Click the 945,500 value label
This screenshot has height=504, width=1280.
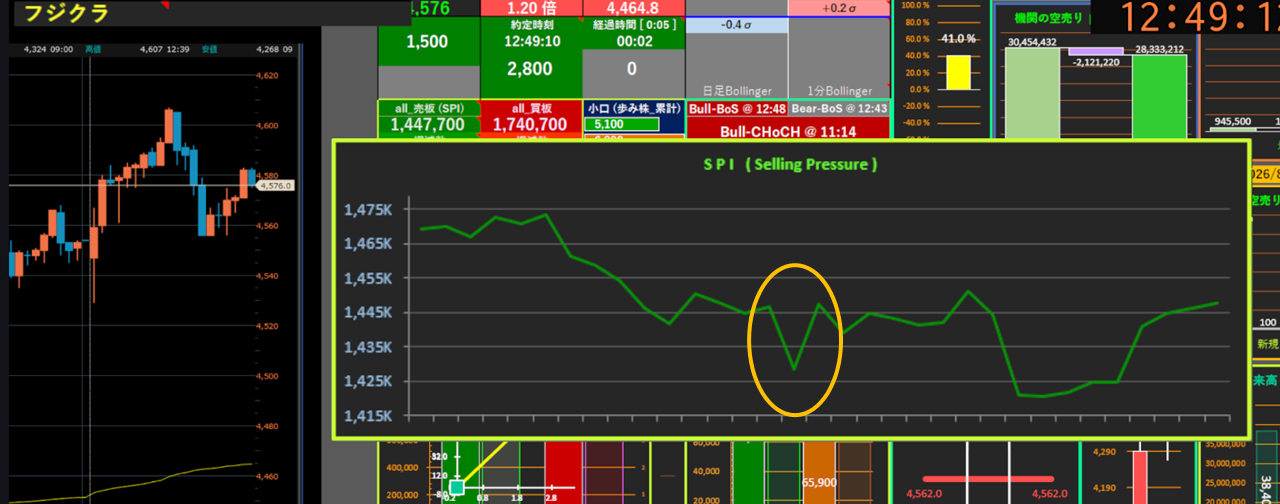click(1231, 121)
